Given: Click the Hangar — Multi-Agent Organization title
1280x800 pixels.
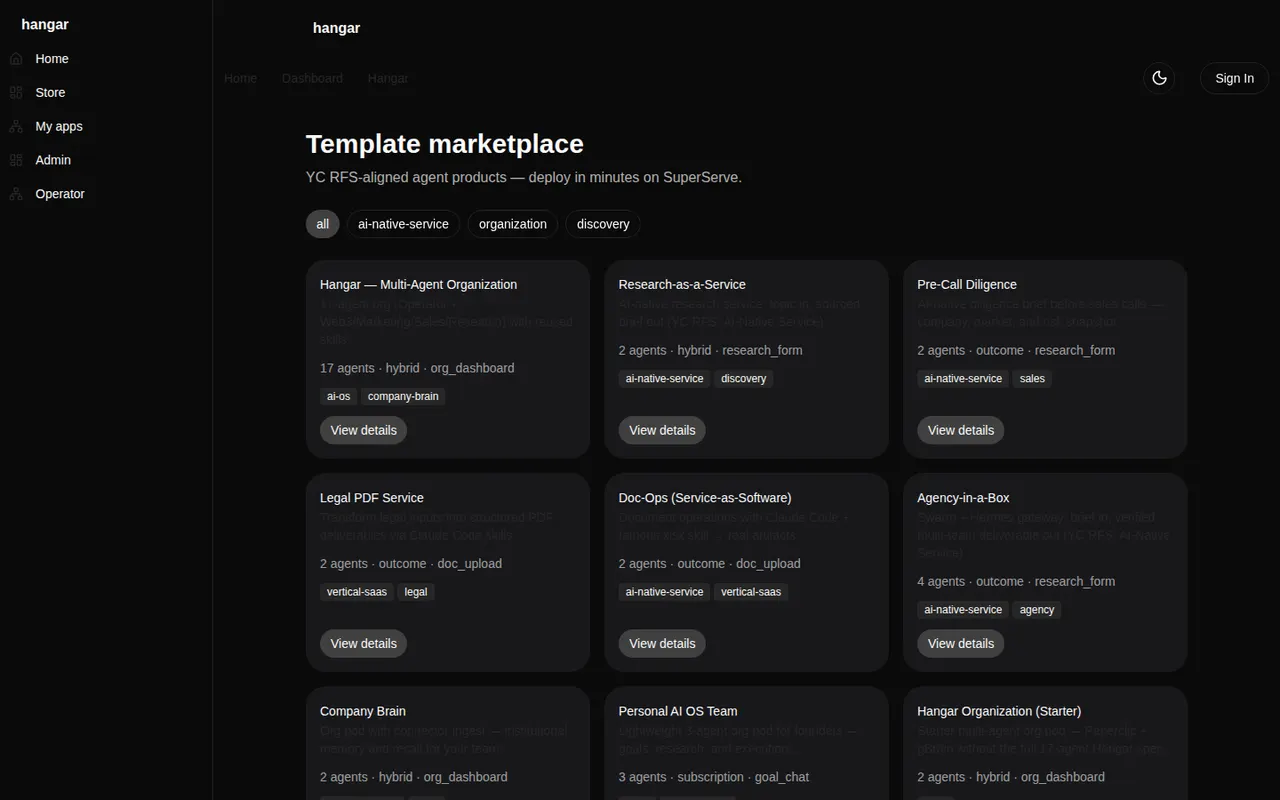Looking at the screenshot, I should 418,284.
